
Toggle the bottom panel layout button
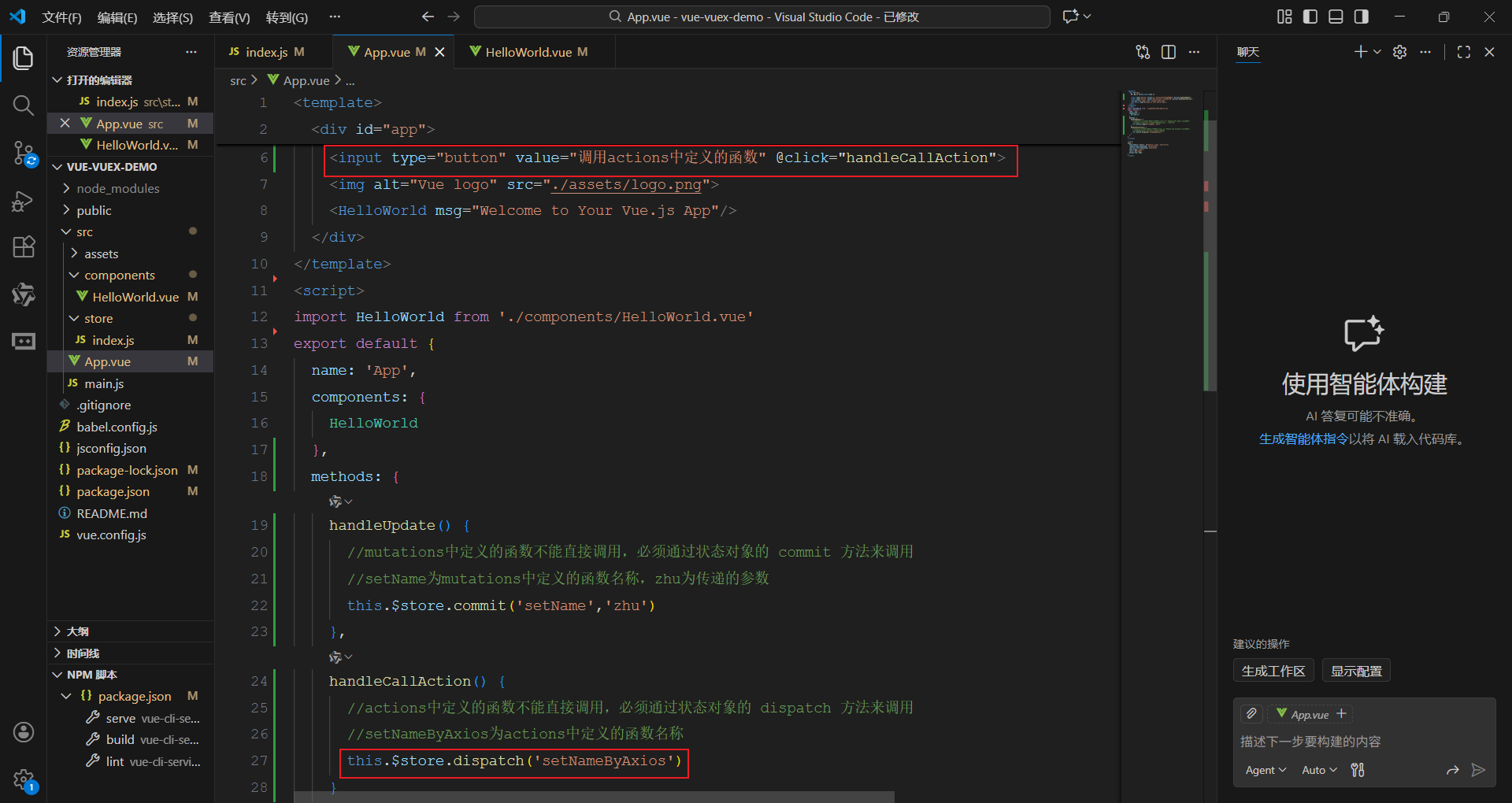[1336, 17]
